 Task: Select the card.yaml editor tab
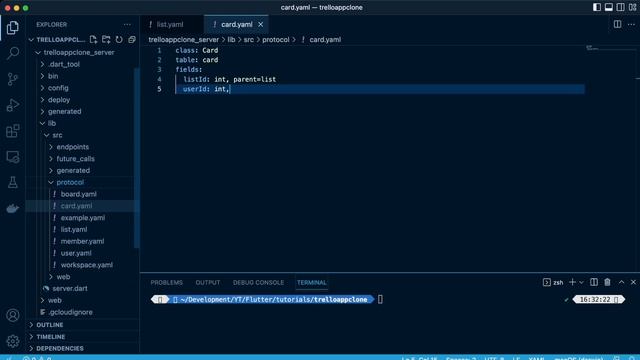click(236, 24)
